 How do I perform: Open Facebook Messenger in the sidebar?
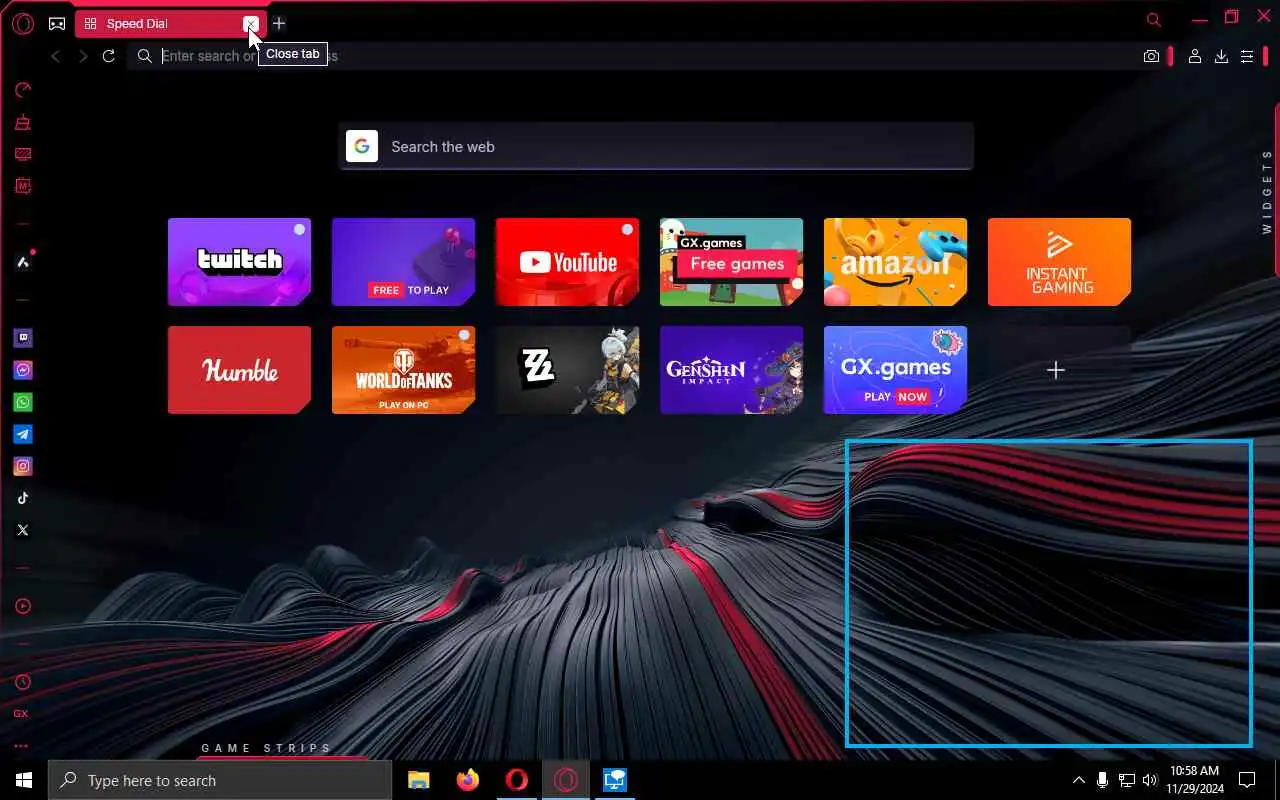pos(23,370)
